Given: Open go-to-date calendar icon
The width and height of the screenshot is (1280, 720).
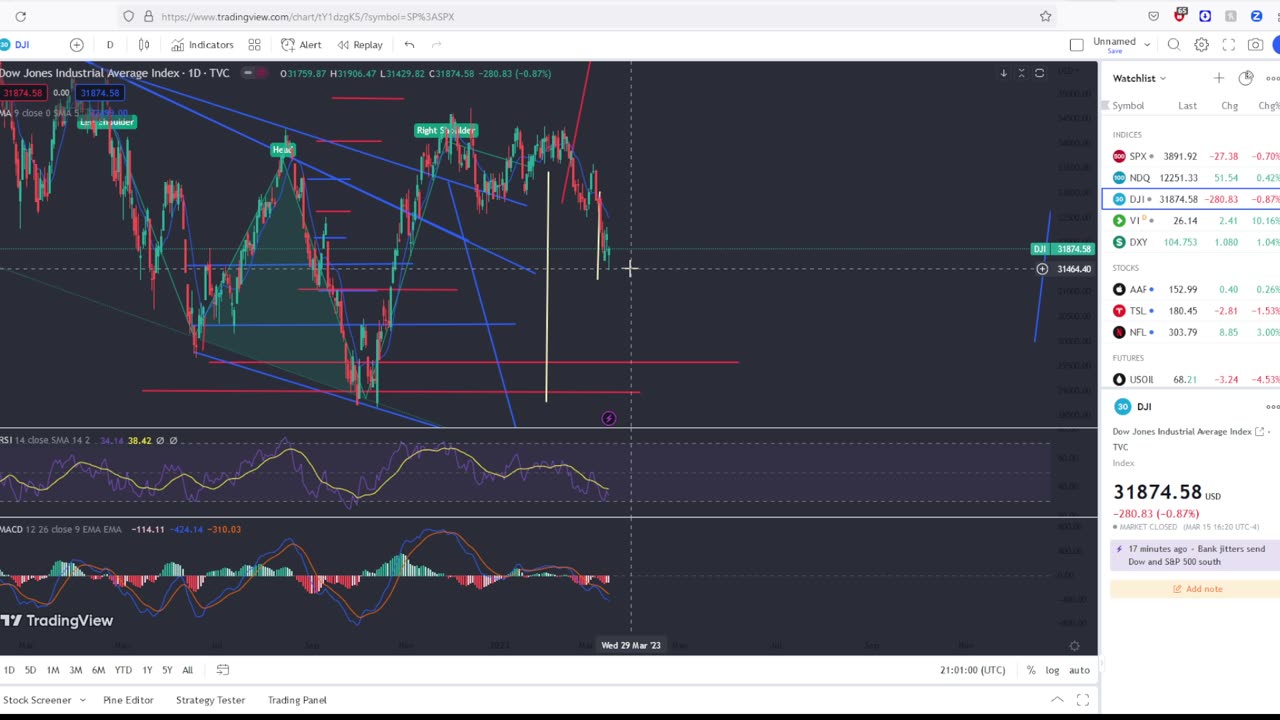Looking at the screenshot, I should coord(223,670).
